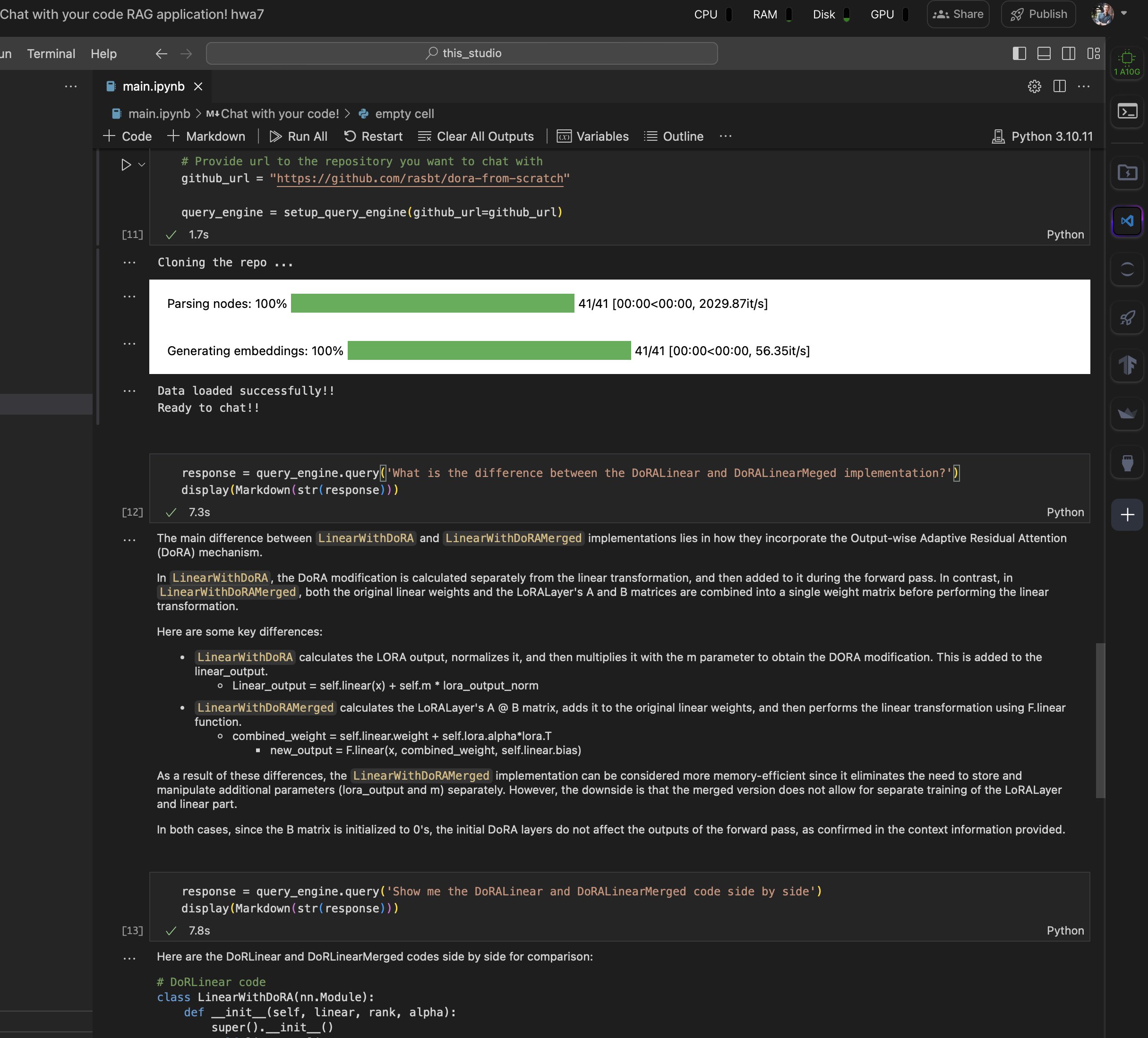The image size is (1148, 1038).
Task: Click 'Chat with your code!' breadcrumb
Action: coord(272,114)
